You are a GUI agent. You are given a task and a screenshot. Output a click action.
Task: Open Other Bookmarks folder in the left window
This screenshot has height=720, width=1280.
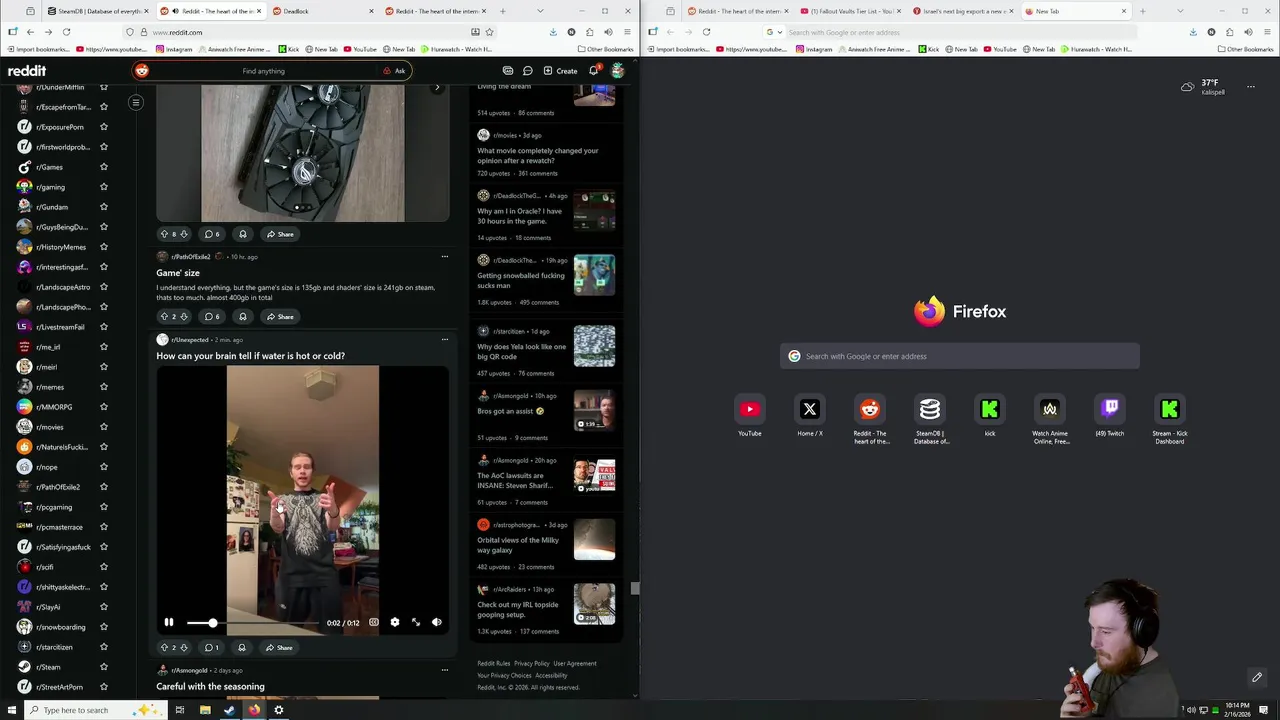click(x=606, y=49)
